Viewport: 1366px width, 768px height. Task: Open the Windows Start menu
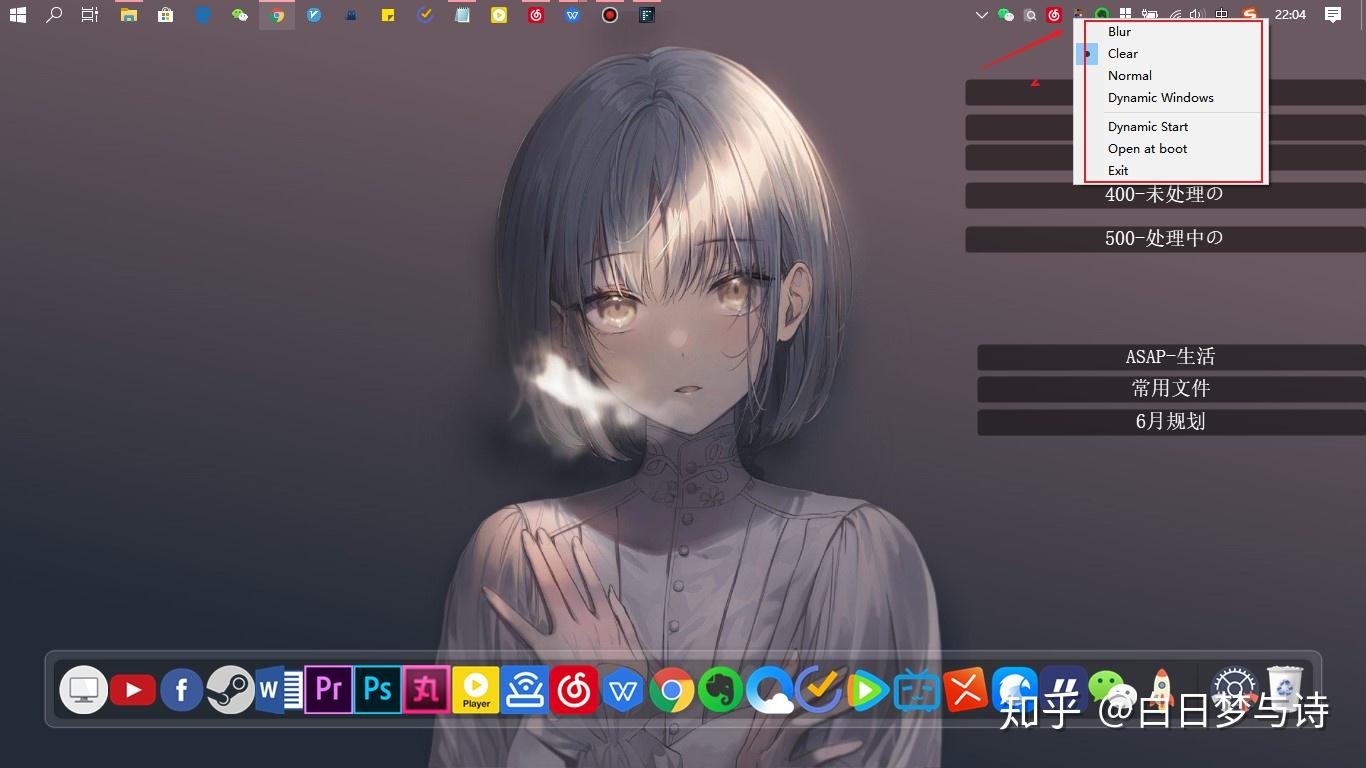coord(18,15)
